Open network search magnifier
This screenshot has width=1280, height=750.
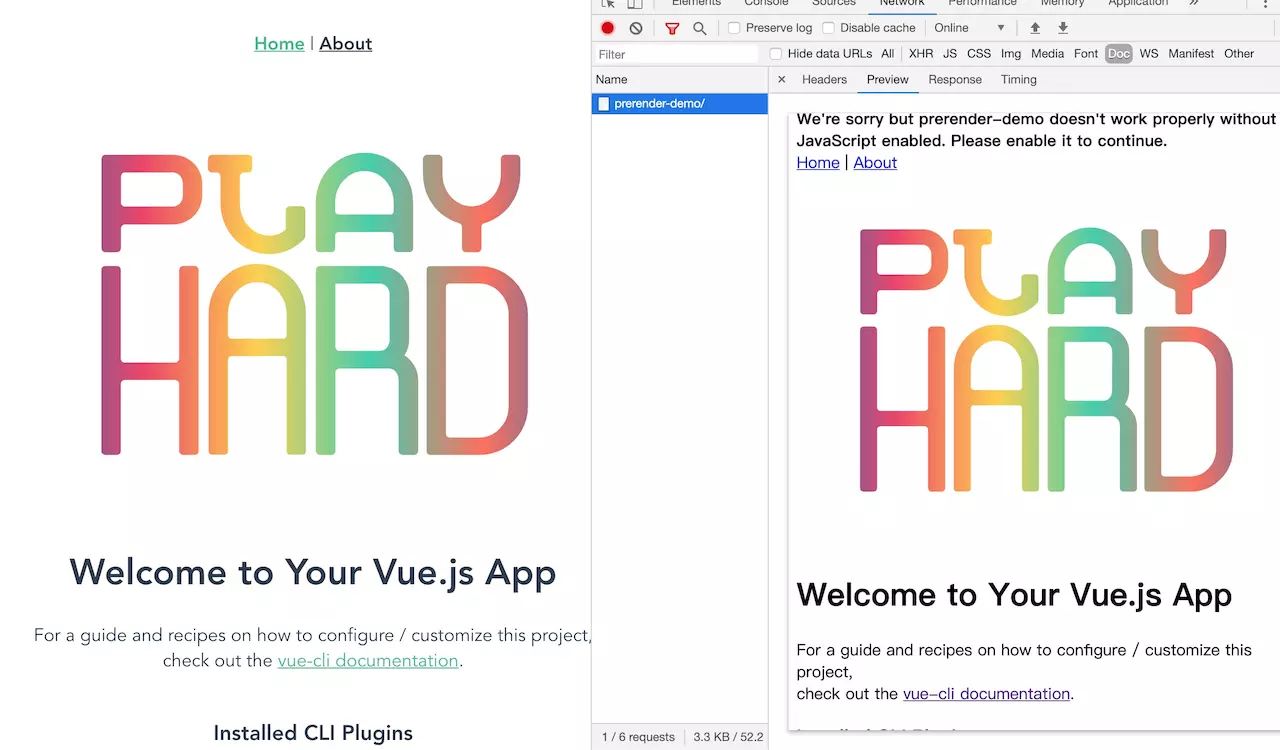pos(700,28)
